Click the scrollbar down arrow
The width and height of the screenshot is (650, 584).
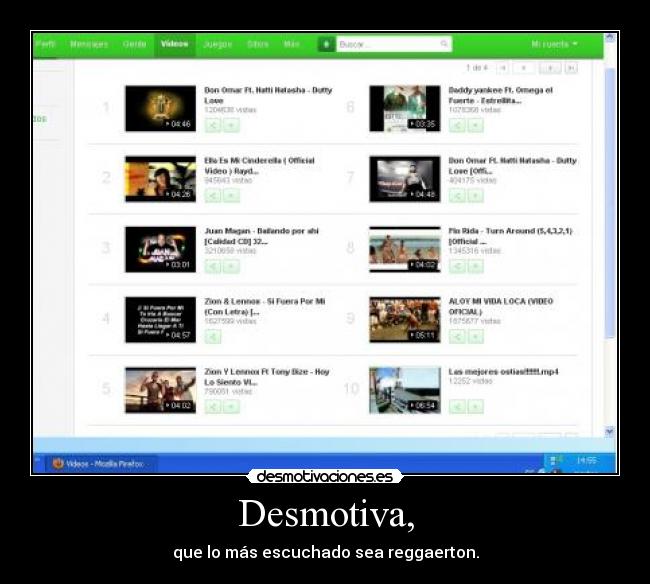tap(609, 431)
